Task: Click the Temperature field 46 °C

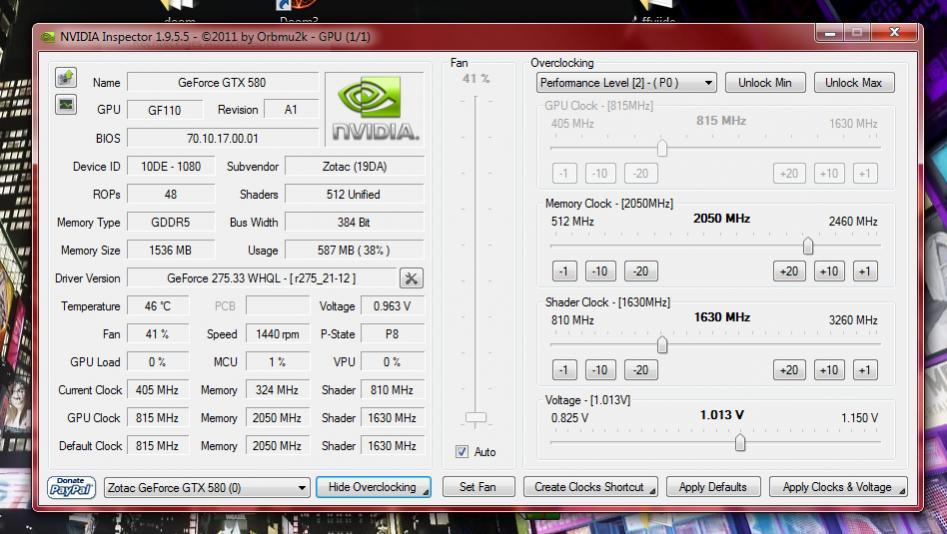Action: (x=158, y=306)
